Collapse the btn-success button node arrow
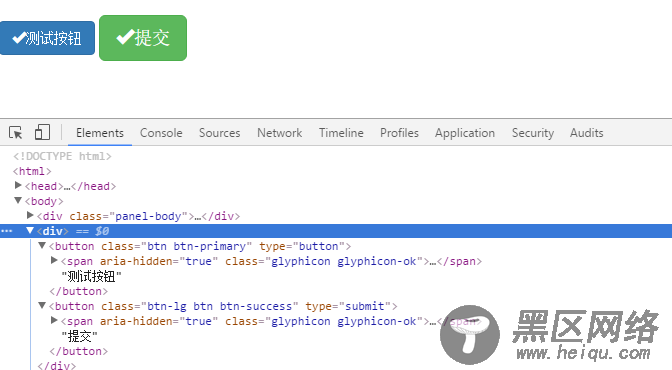The width and height of the screenshot is (672, 370). [42, 305]
